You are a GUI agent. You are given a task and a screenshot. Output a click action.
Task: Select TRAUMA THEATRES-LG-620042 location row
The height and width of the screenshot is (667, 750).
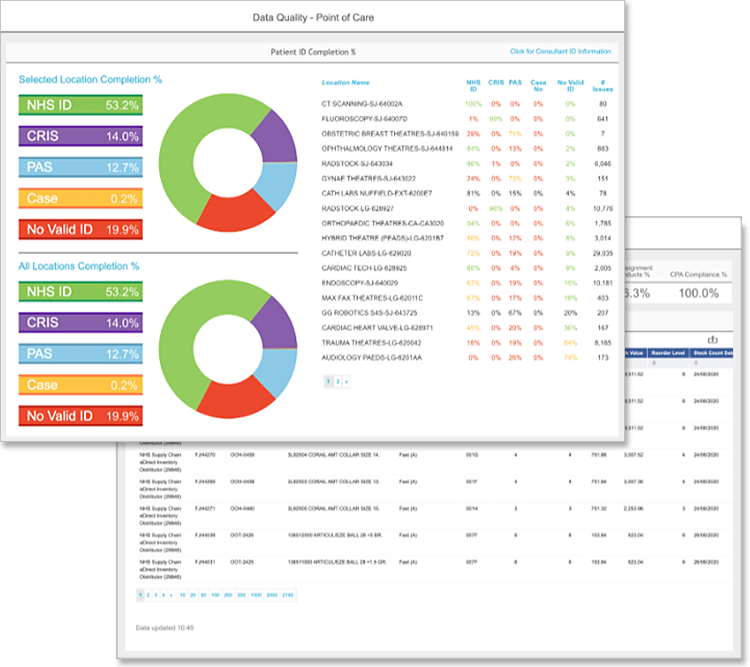pos(467,343)
